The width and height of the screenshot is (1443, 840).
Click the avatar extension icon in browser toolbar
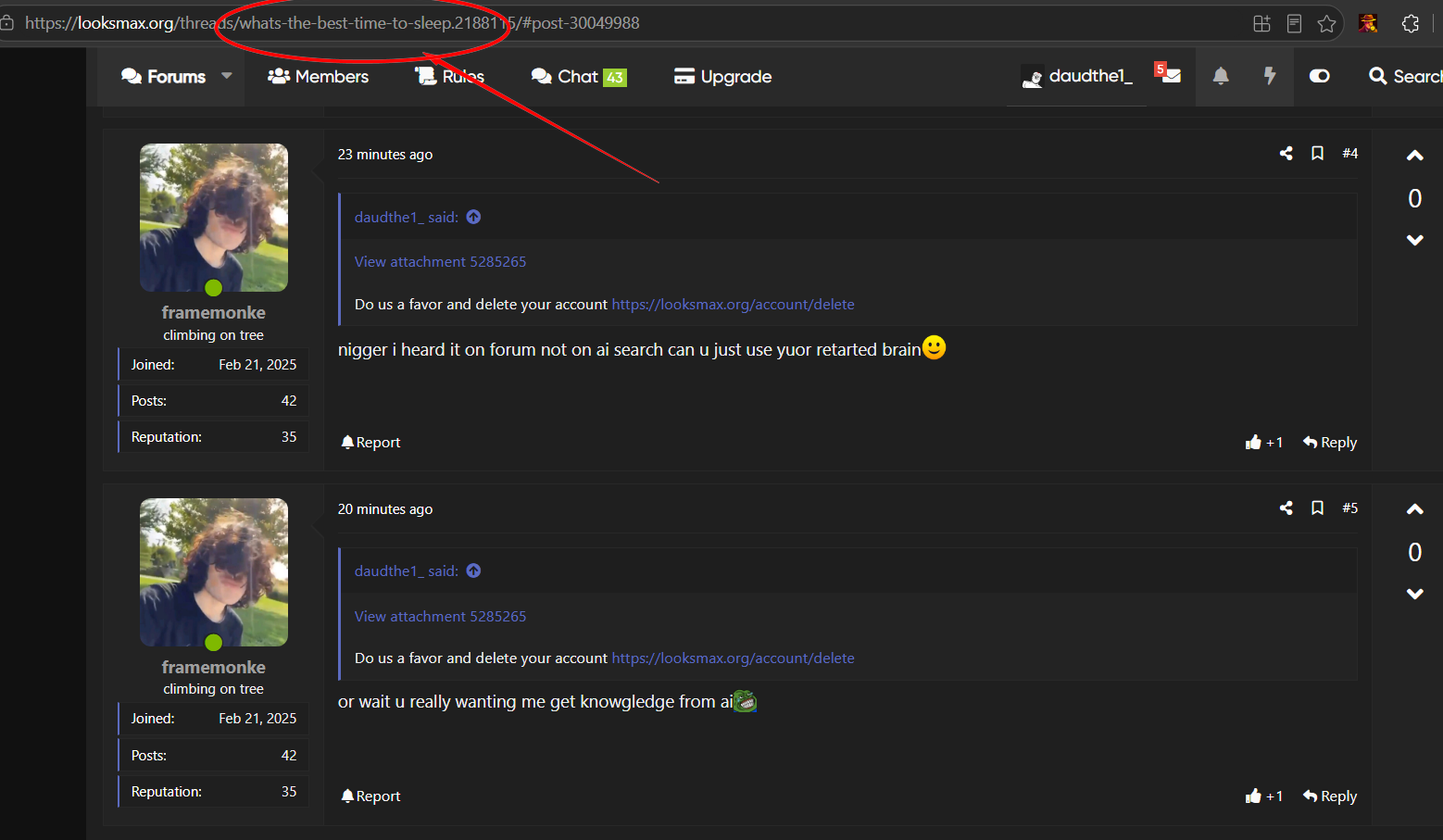point(1368,24)
